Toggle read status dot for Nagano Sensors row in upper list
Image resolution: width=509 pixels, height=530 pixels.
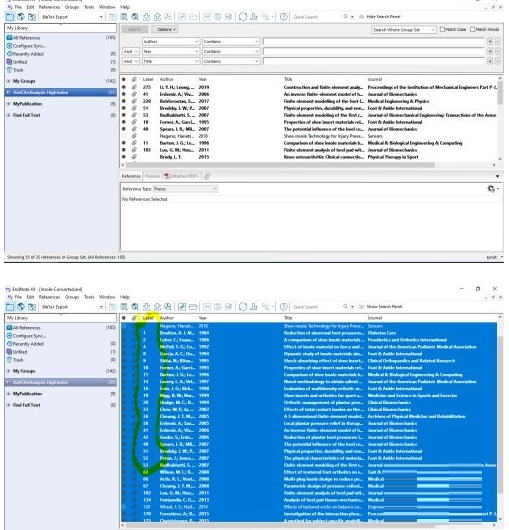click(124, 136)
